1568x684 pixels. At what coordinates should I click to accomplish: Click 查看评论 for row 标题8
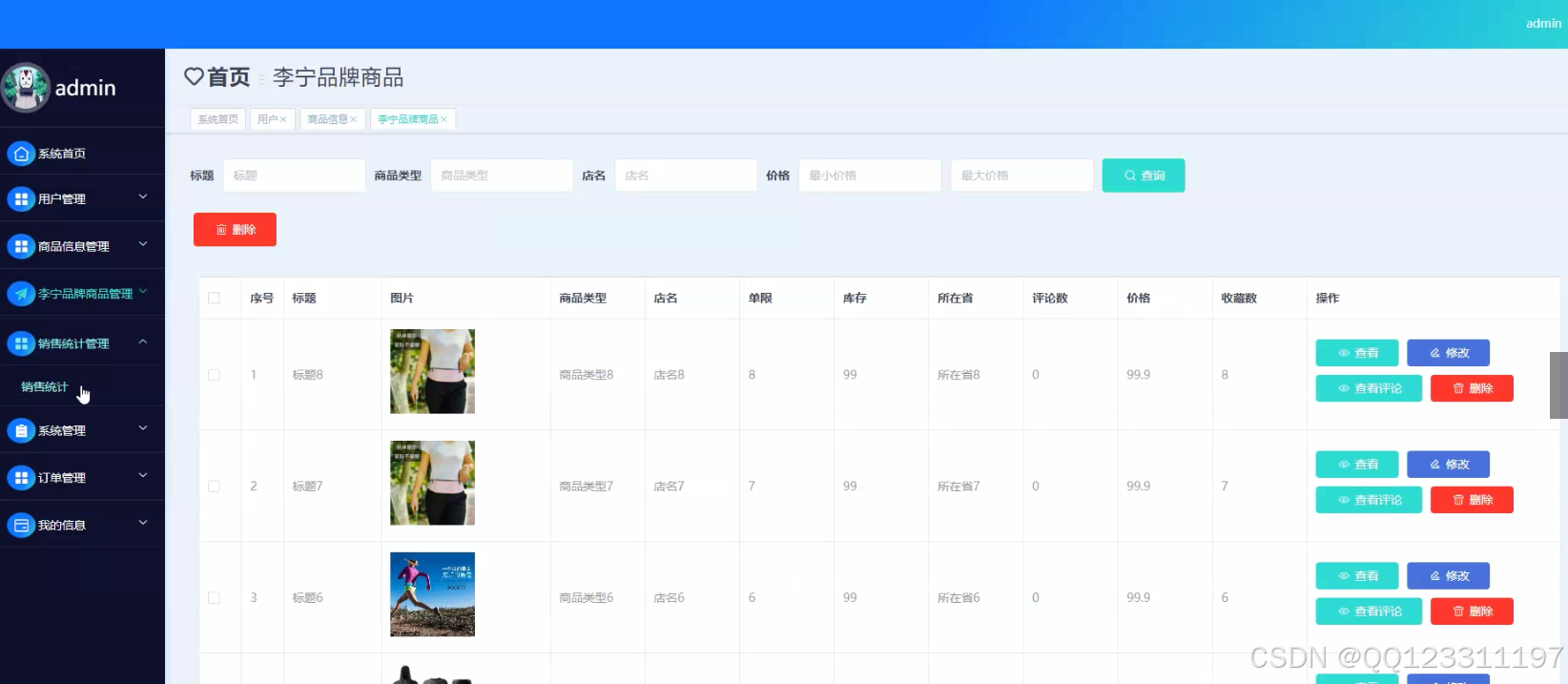[1369, 388]
